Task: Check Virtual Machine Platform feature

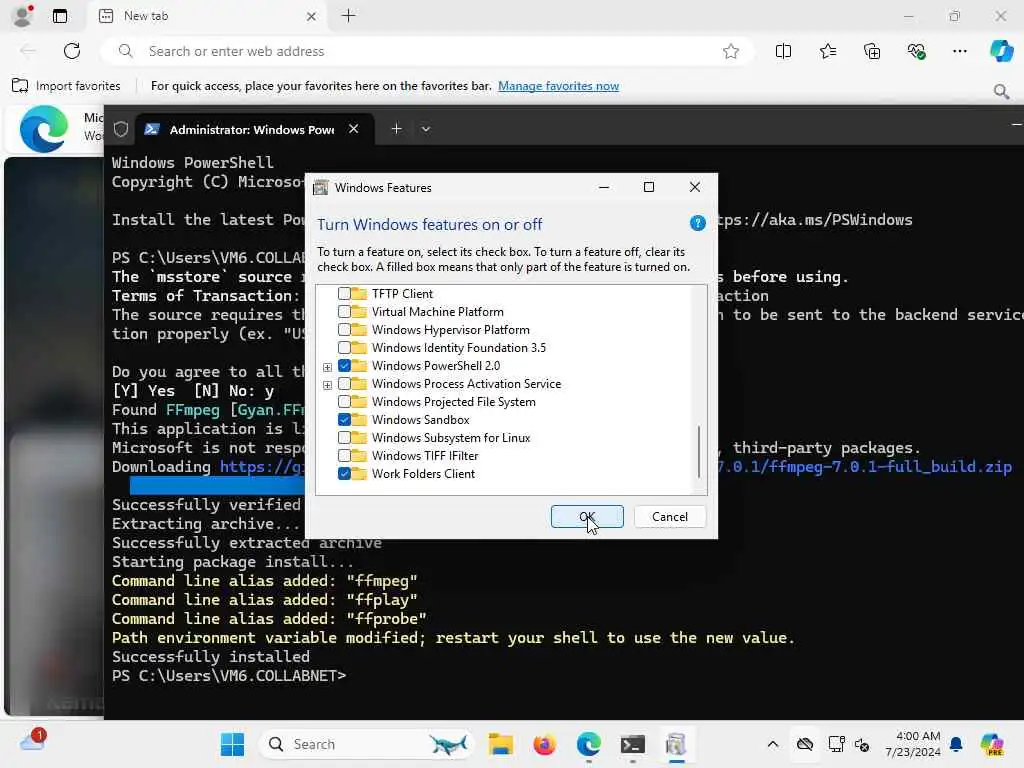Action: 344,312
